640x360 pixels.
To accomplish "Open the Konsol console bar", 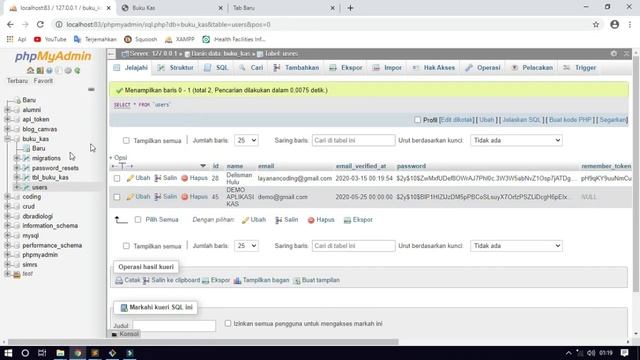I will [x=125, y=334].
